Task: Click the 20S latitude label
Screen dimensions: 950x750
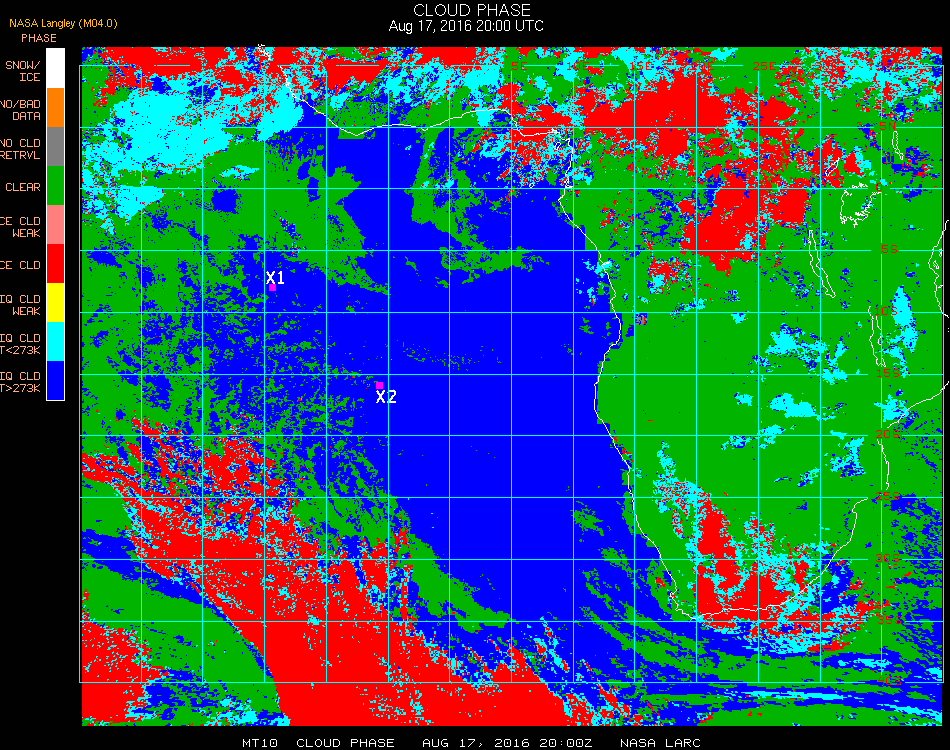Action: [888, 434]
